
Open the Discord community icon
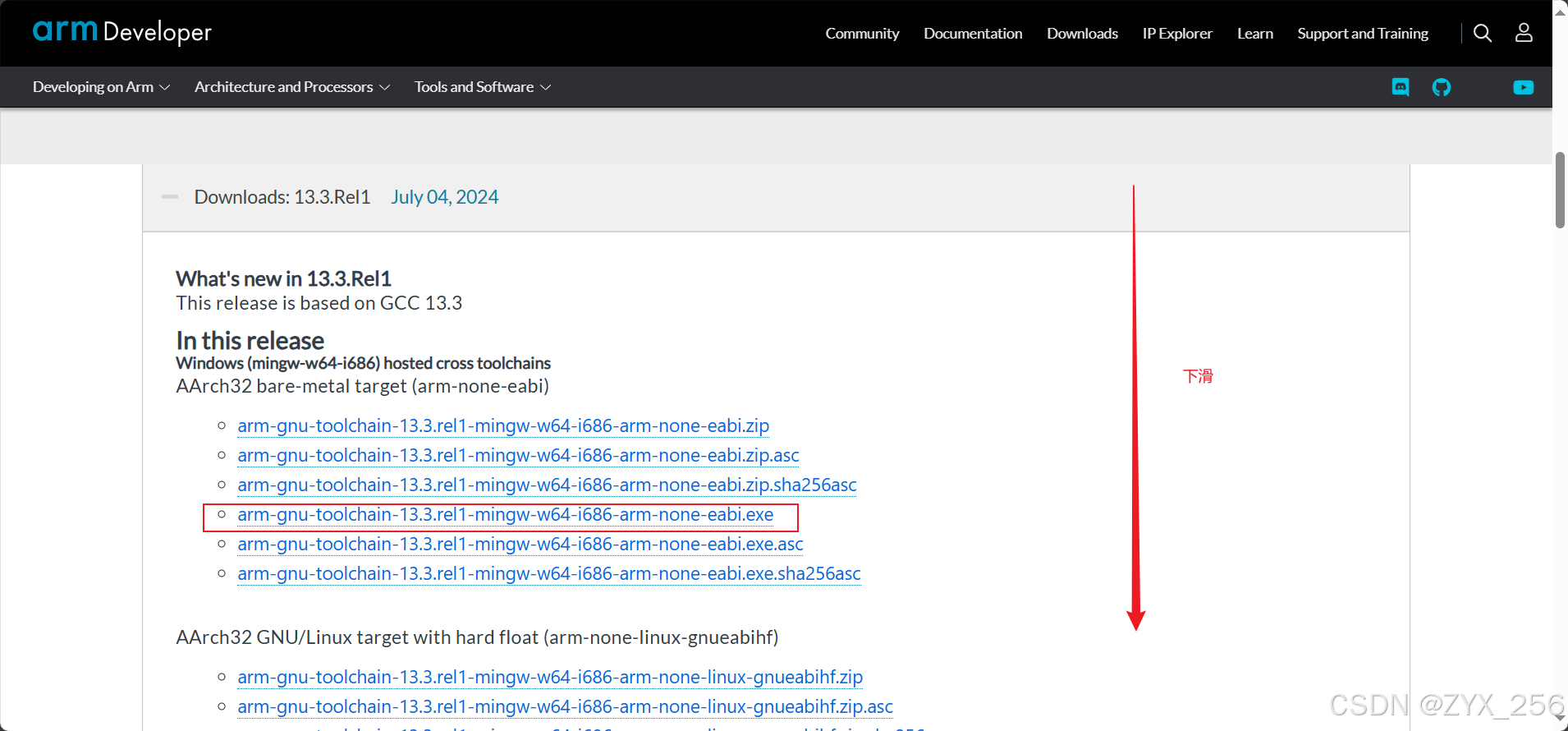click(1401, 87)
